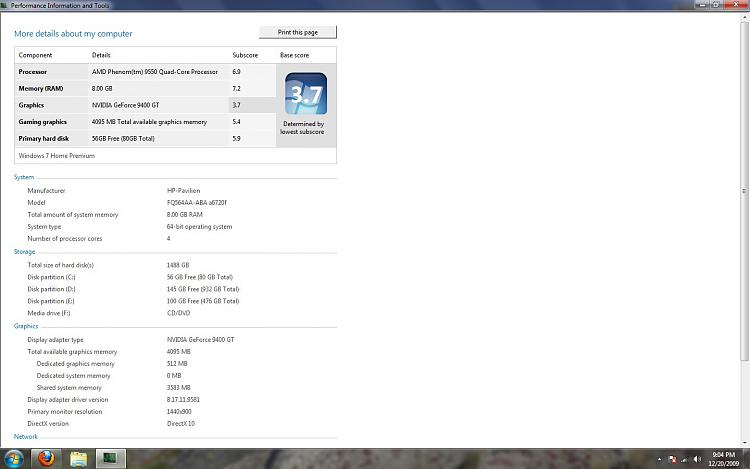Viewport: 750px width, 469px height.
Task: Select the Gaming graphics row label
Action: (43, 122)
